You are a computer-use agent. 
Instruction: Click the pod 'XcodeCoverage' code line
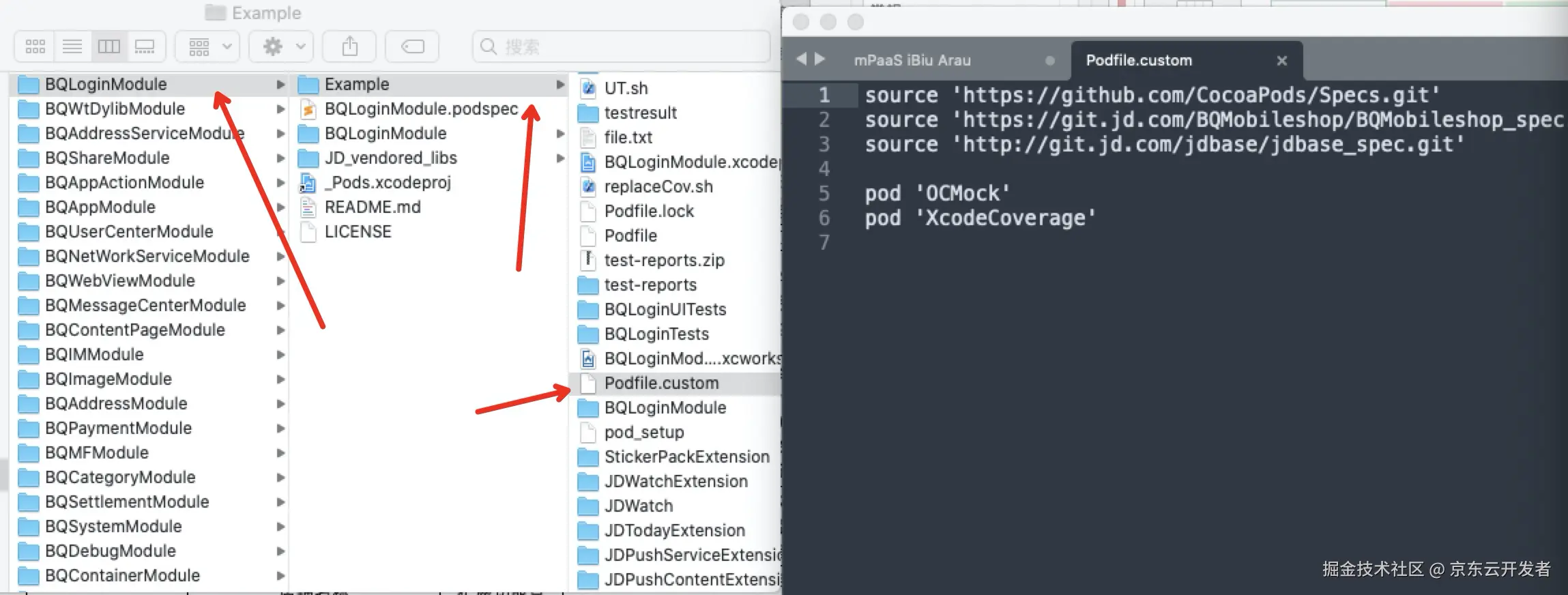point(981,218)
